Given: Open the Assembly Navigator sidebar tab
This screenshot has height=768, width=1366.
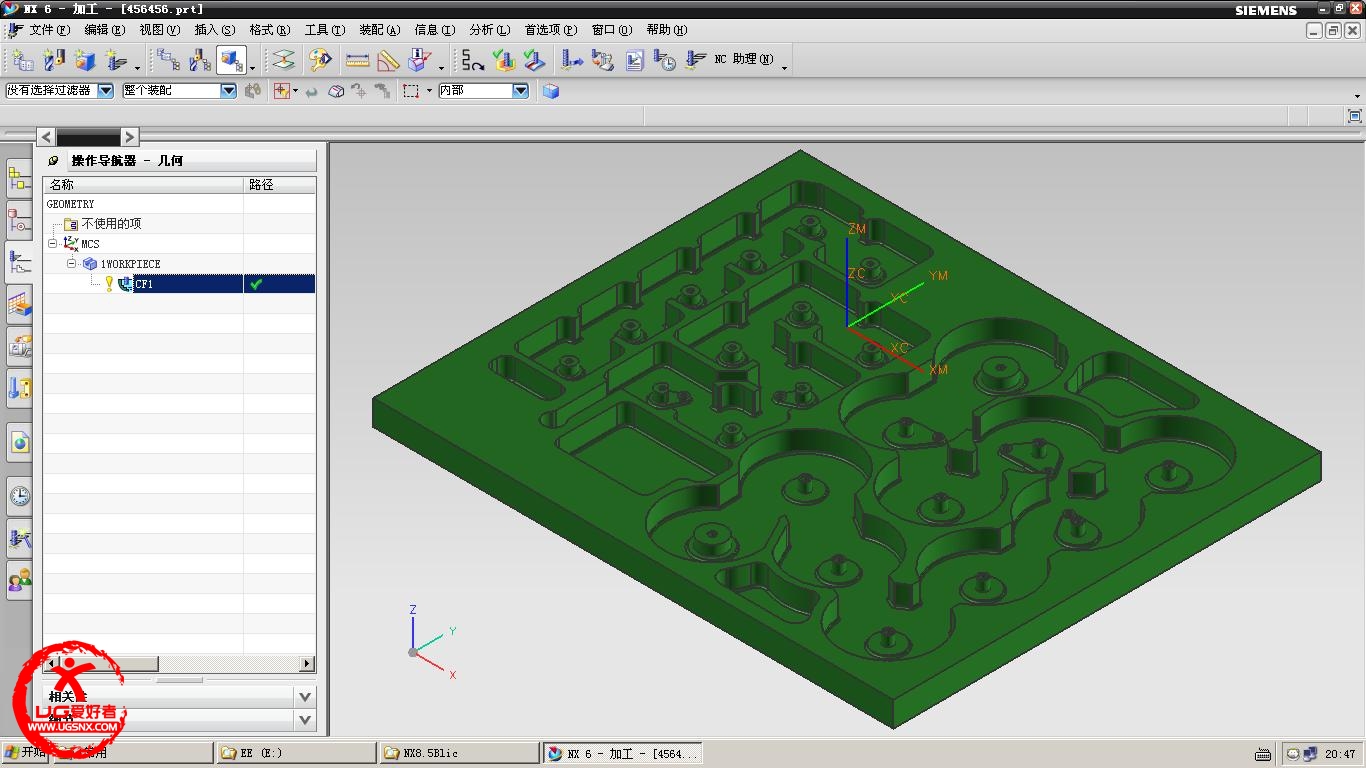Looking at the screenshot, I should click(19, 180).
